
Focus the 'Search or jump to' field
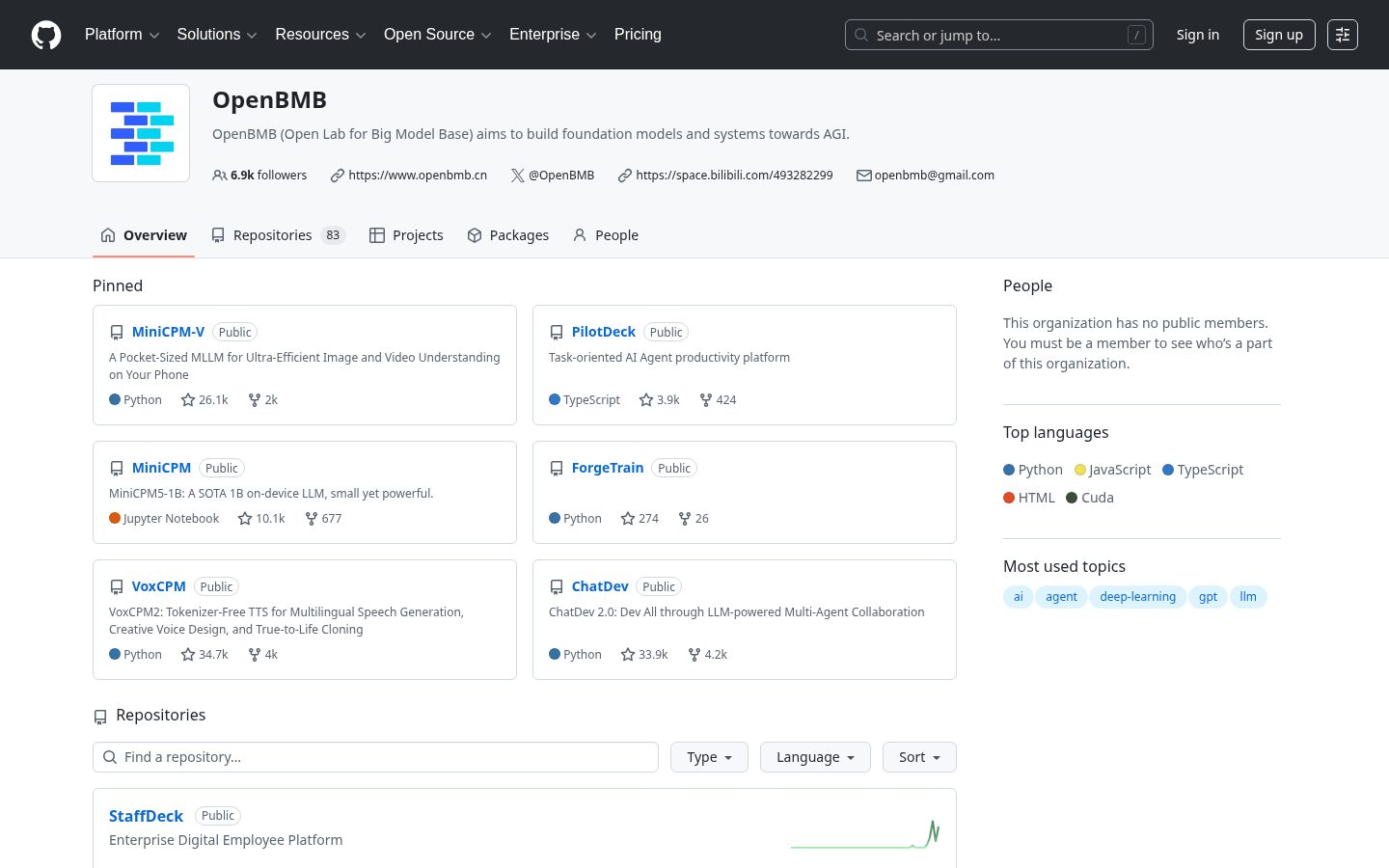pyautogui.click(x=999, y=35)
